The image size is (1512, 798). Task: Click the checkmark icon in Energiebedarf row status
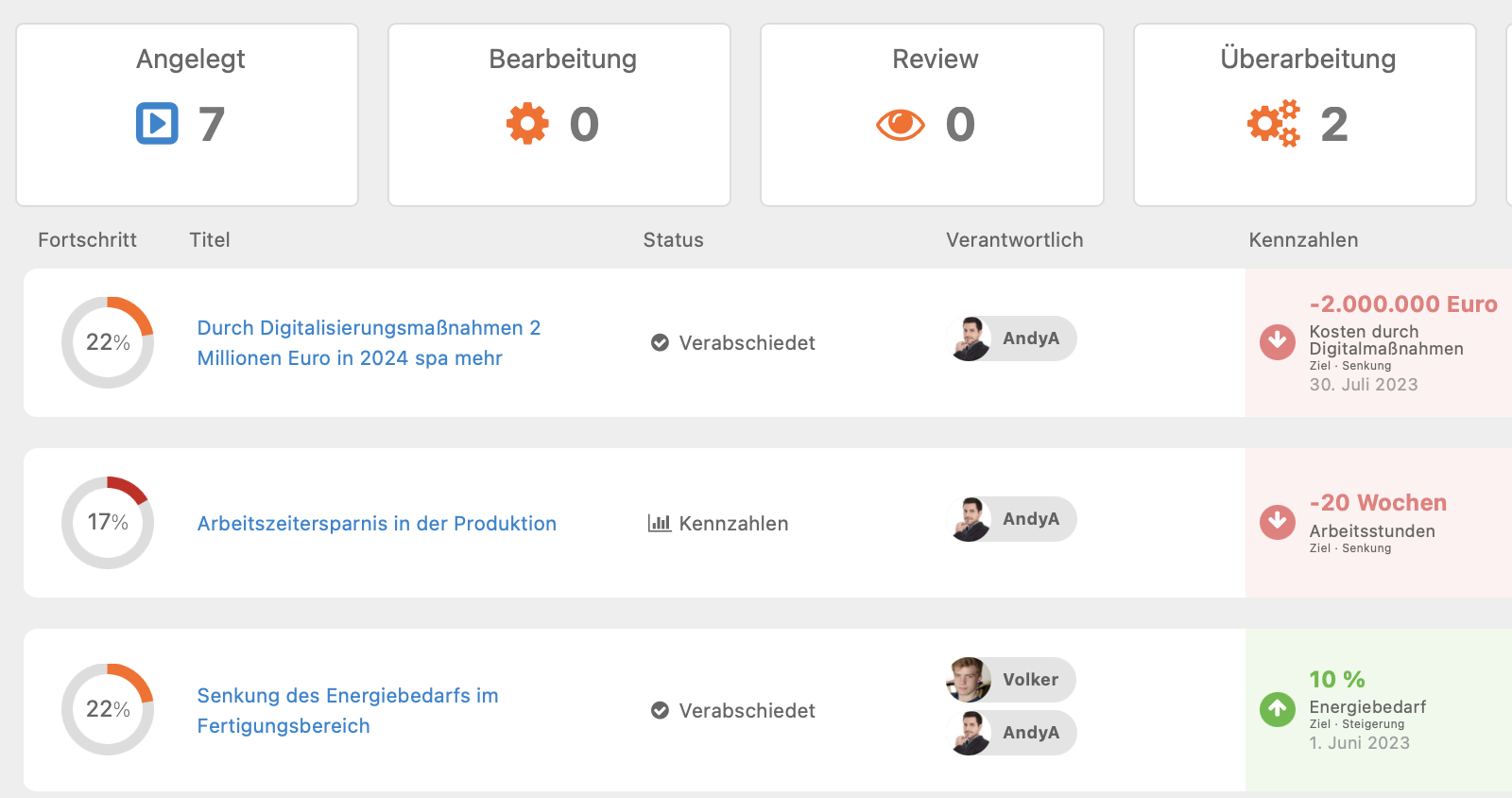point(661,710)
